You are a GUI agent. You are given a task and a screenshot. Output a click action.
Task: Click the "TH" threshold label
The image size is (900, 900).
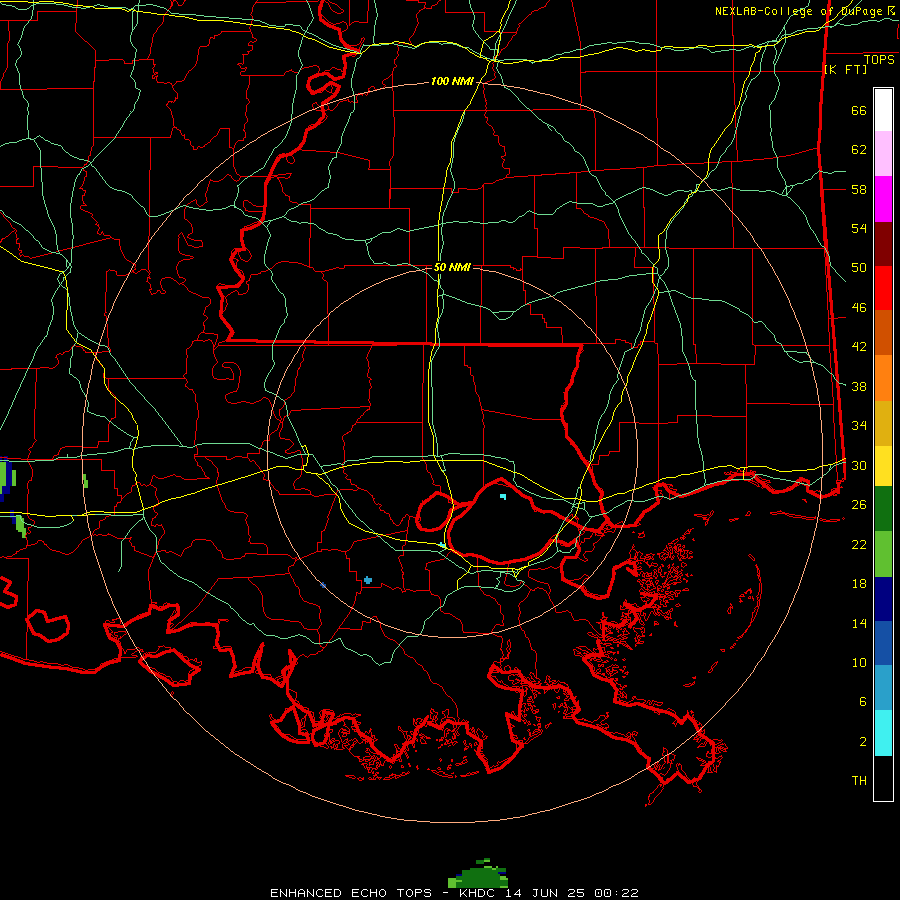click(x=859, y=781)
